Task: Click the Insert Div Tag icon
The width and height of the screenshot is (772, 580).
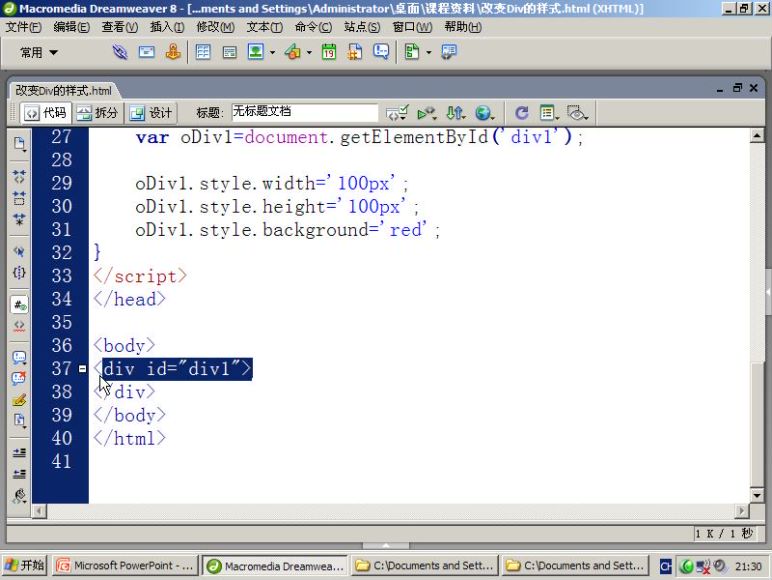Action: coord(229,52)
